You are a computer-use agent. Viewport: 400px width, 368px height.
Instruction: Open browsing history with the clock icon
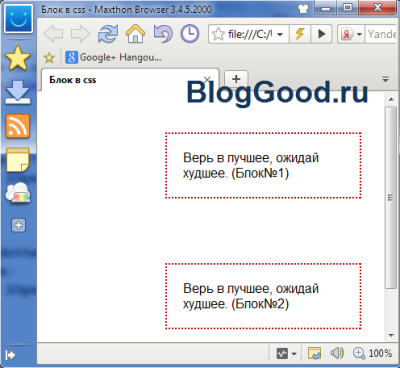[x=190, y=34]
